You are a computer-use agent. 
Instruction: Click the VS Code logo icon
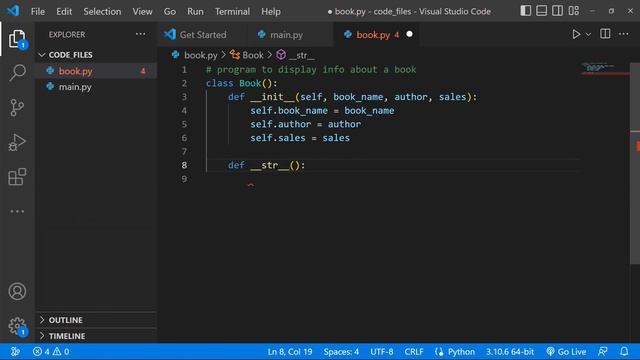[x=13, y=11]
